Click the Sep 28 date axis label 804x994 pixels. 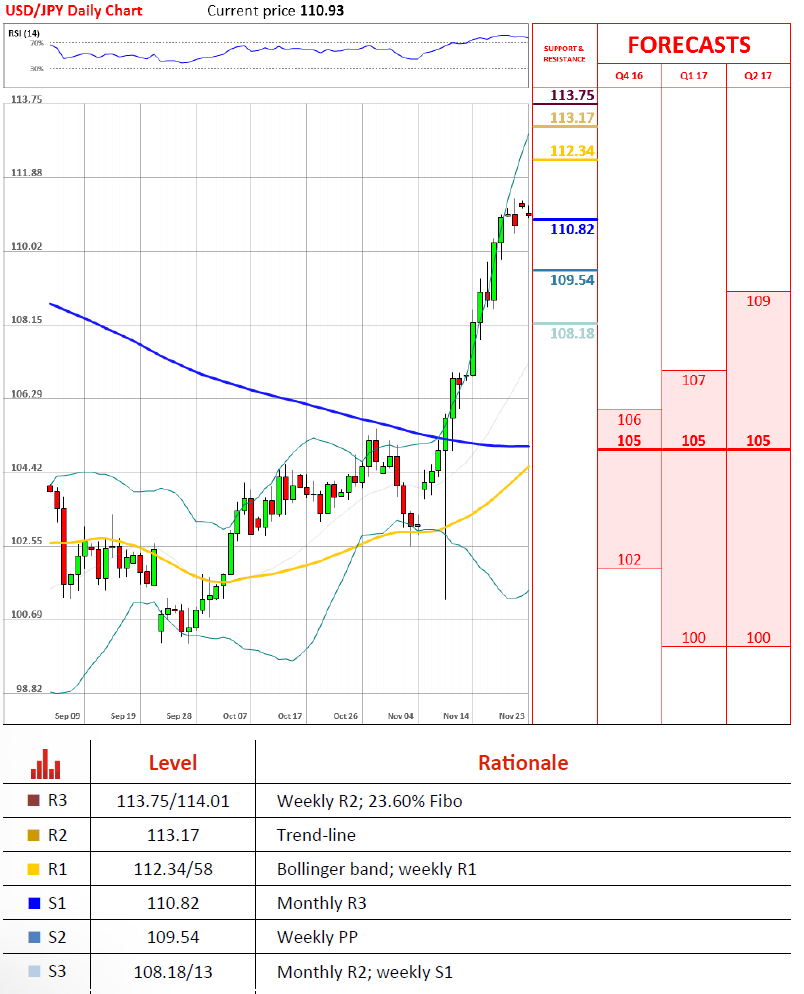click(x=179, y=716)
